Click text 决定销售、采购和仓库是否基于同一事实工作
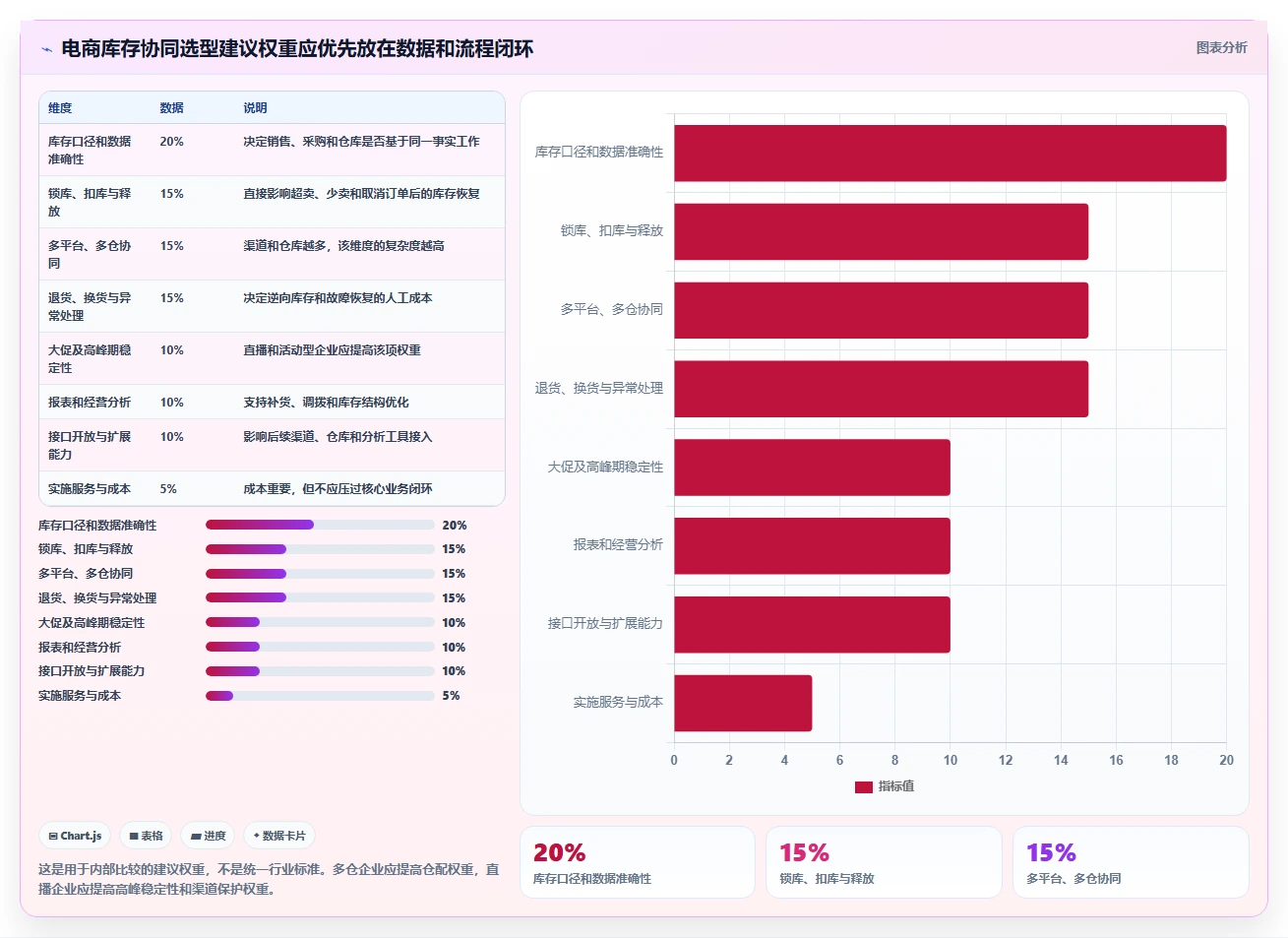The height and width of the screenshot is (938, 1288). [x=362, y=142]
